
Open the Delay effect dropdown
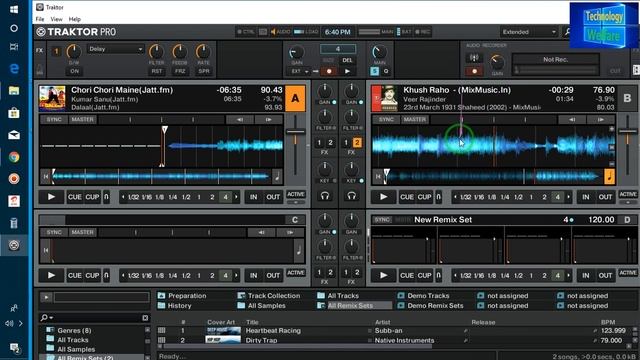[x=115, y=49]
